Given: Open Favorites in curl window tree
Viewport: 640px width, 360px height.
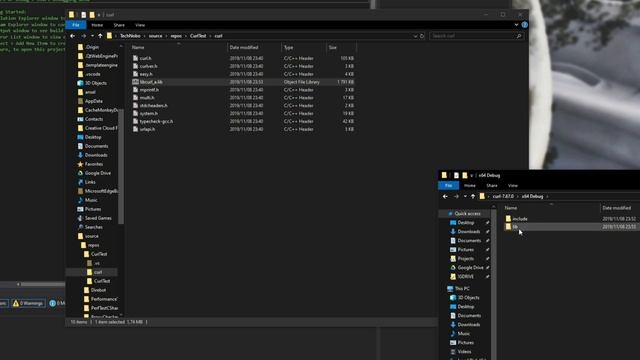Looking at the screenshot, I should (x=93, y=164).
